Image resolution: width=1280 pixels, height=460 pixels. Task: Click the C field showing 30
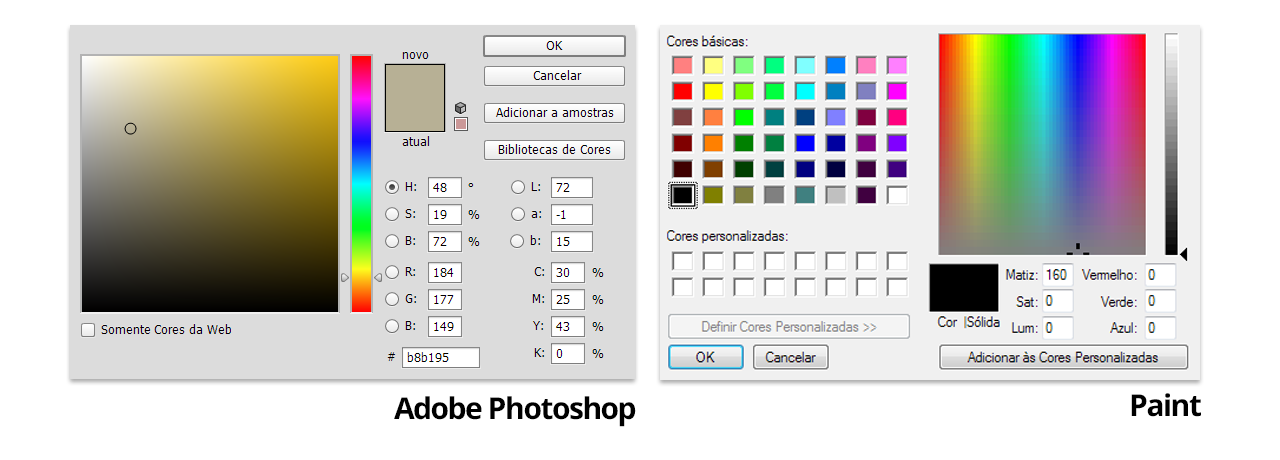[x=568, y=272]
